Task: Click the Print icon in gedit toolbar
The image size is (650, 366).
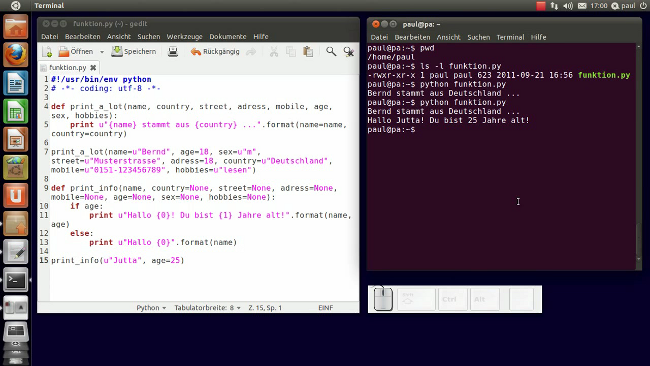Action: (173, 52)
